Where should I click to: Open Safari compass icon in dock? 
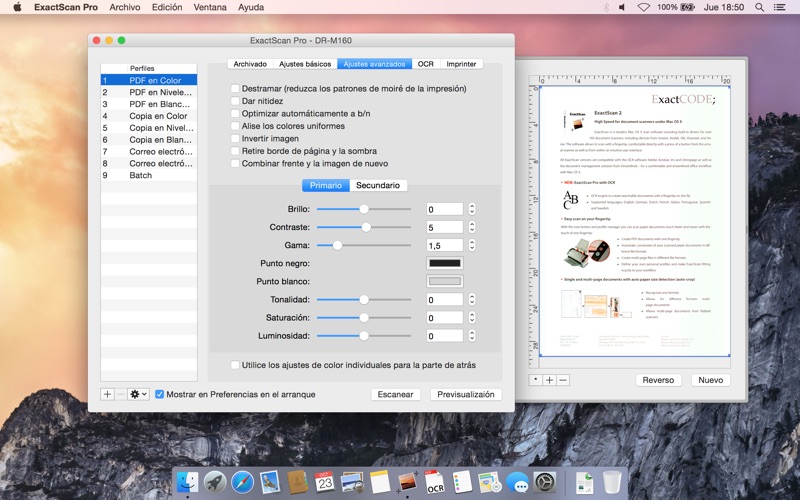242,482
